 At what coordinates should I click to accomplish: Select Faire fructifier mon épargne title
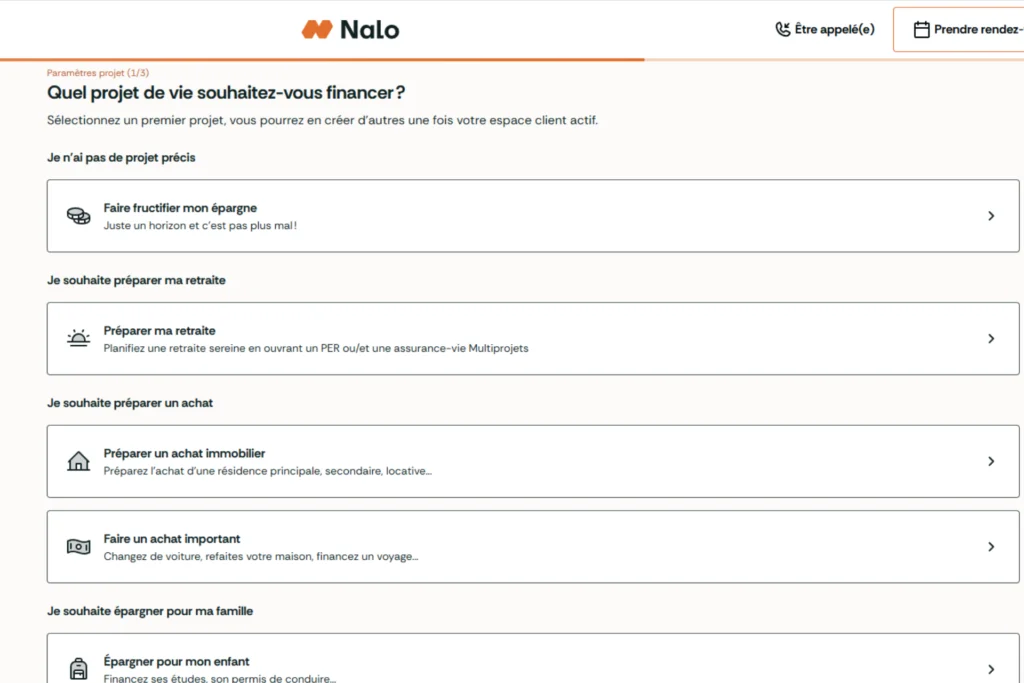pos(180,208)
